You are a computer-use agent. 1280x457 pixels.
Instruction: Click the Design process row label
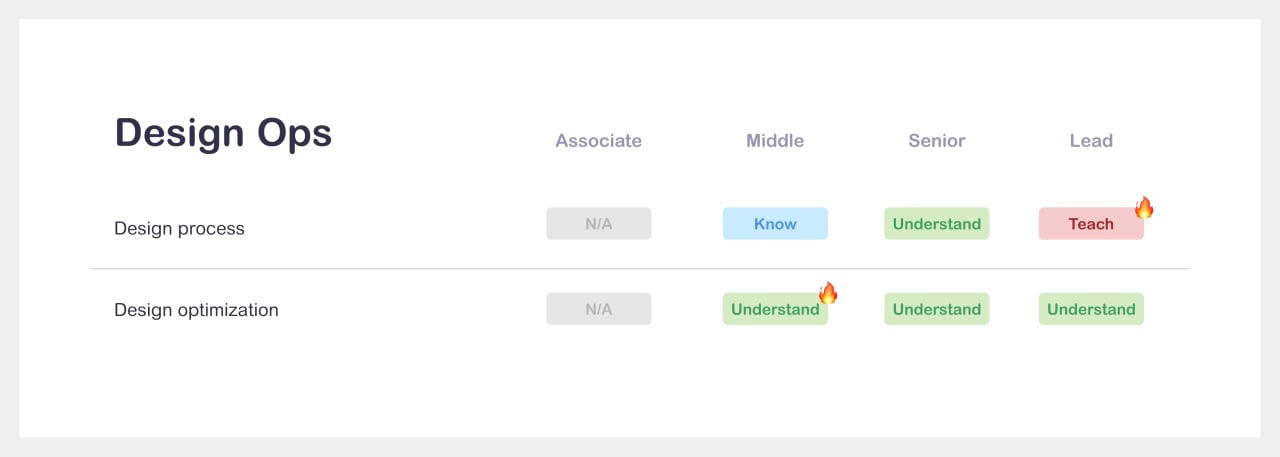[x=179, y=228]
